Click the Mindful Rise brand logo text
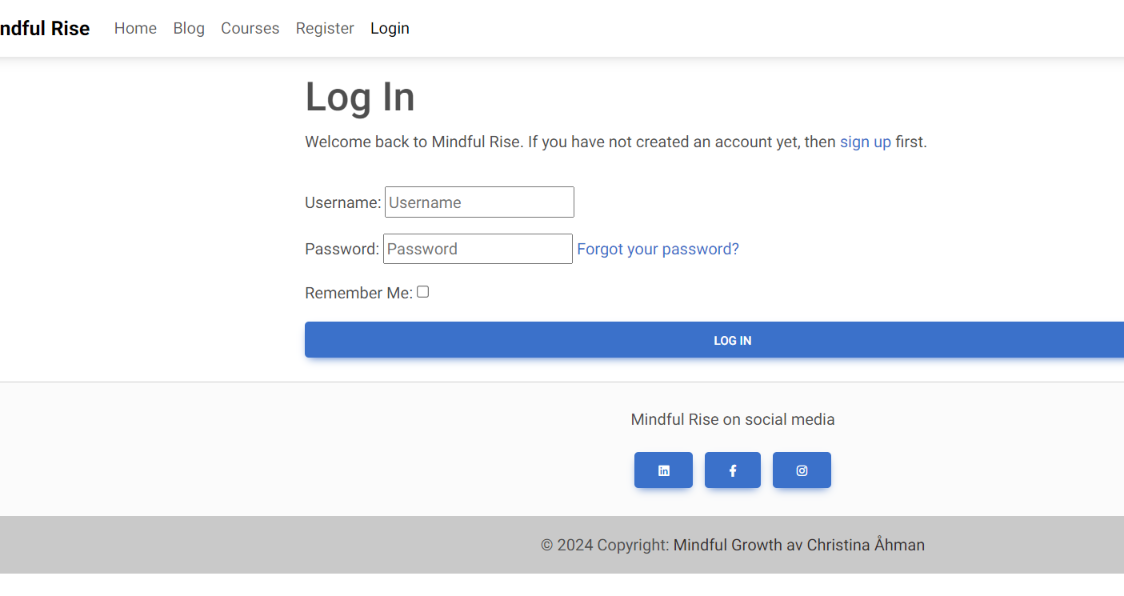This screenshot has width=1124, height=596. pos(44,28)
